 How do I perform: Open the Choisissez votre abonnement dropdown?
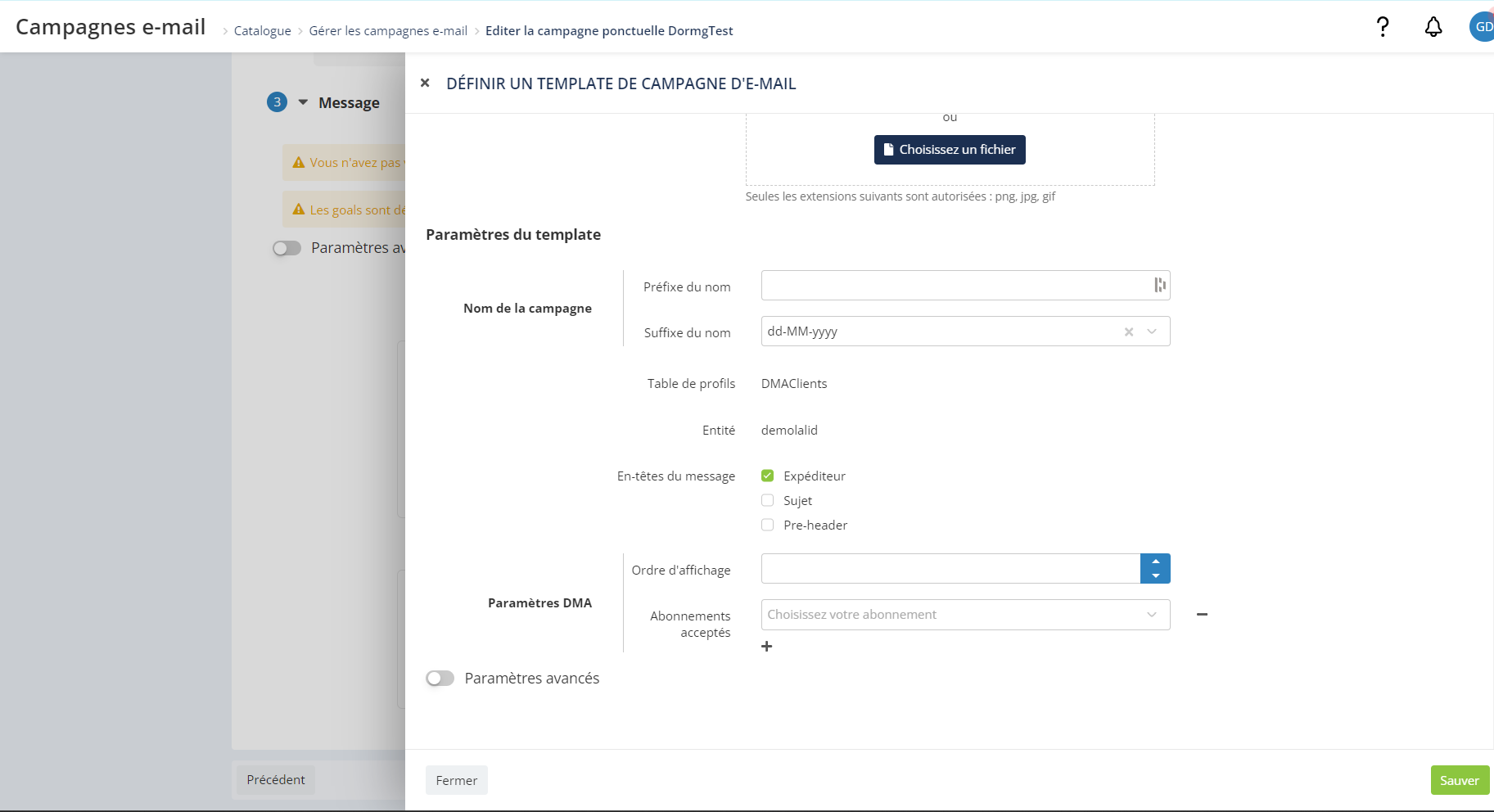[x=965, y=615]
